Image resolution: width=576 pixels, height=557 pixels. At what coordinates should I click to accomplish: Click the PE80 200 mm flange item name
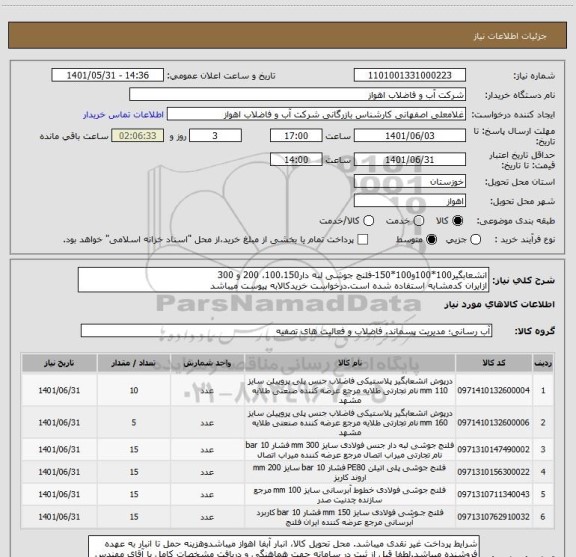coord(350,472)
